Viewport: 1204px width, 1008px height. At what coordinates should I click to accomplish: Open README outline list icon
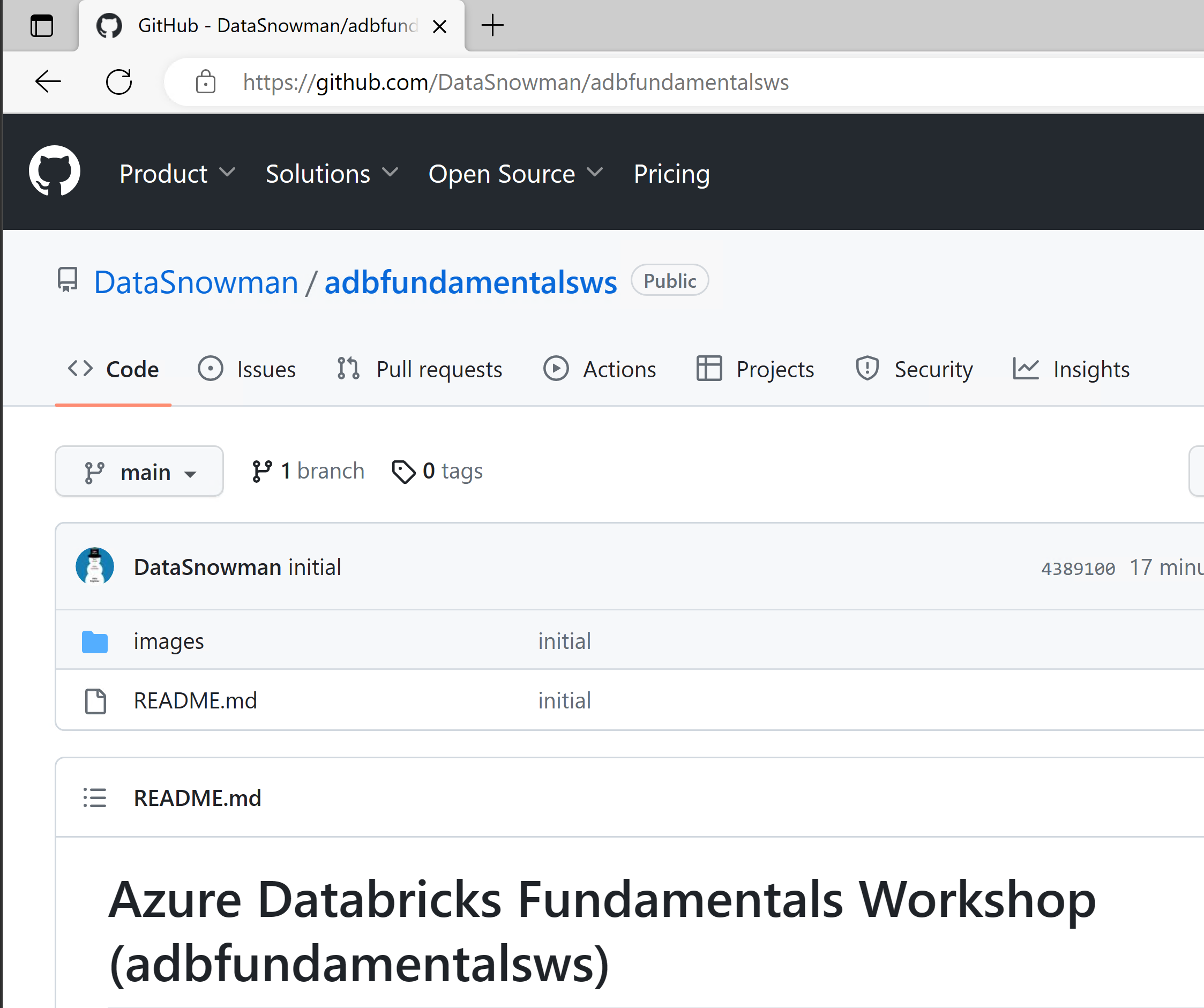[95, 797]
